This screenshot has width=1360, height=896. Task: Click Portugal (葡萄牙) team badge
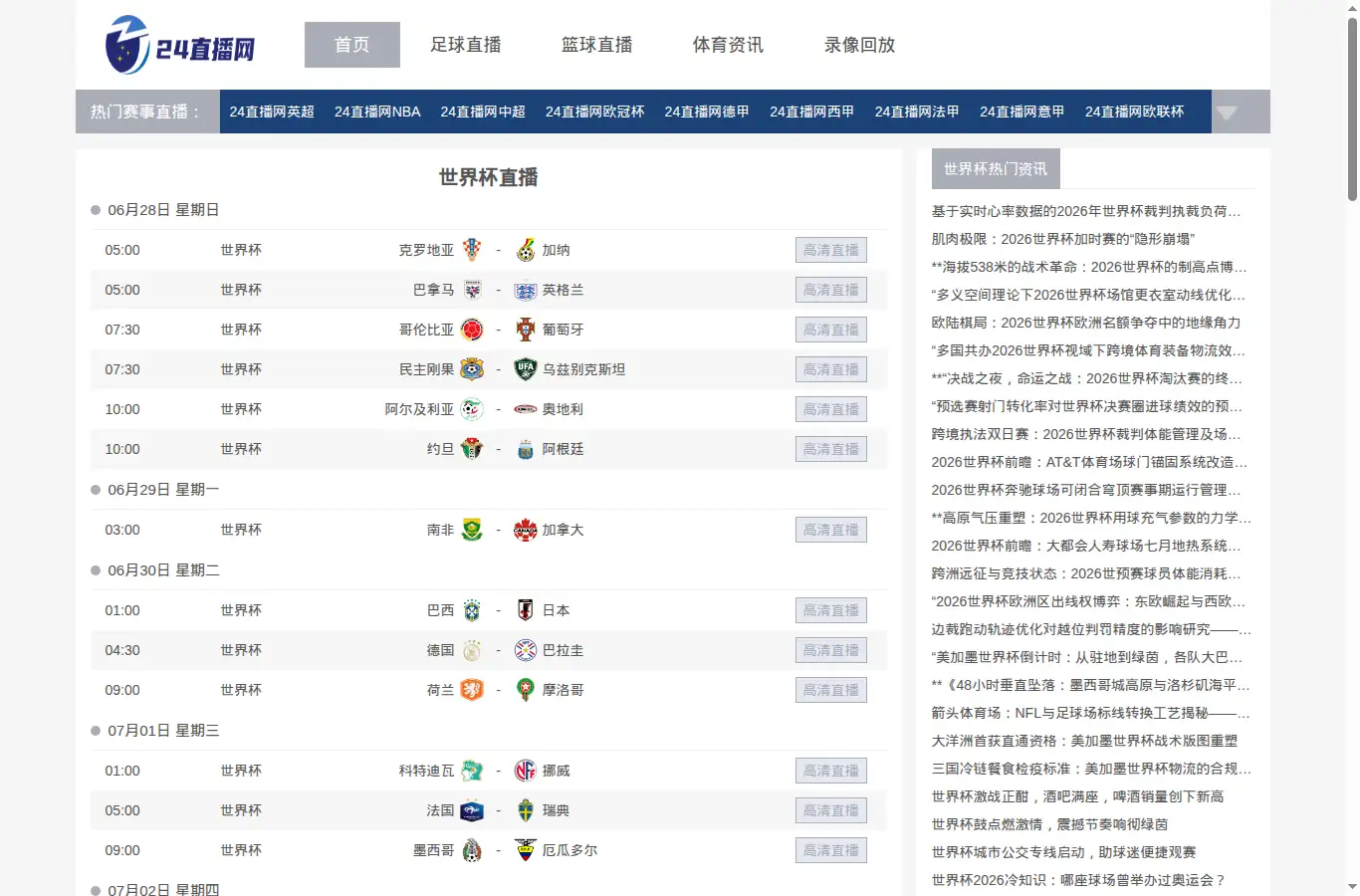point(526,330)
